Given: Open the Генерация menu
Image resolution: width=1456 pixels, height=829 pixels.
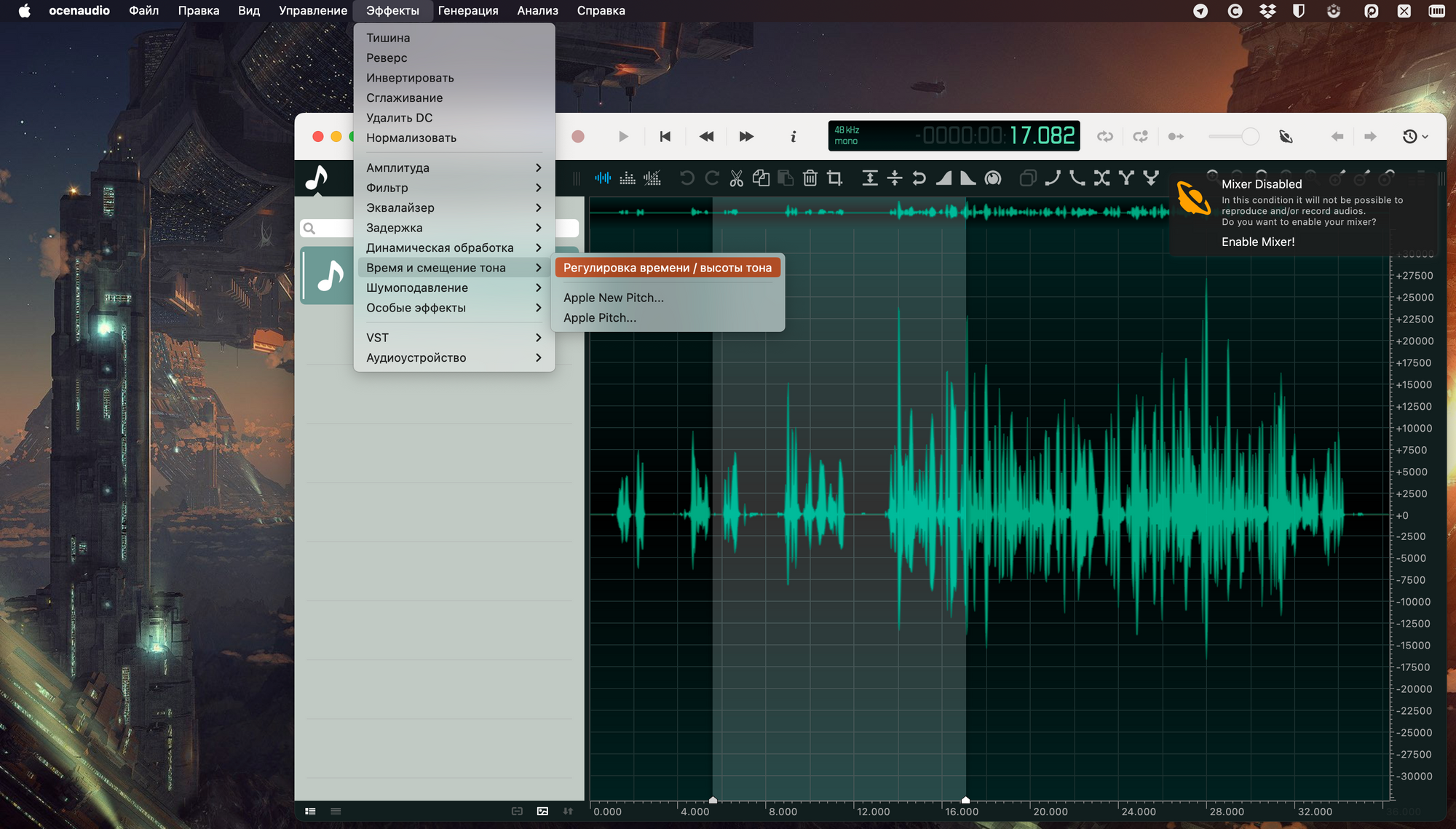Looking at the screenshot, I should pyautogui.click(x=467, y=11).
